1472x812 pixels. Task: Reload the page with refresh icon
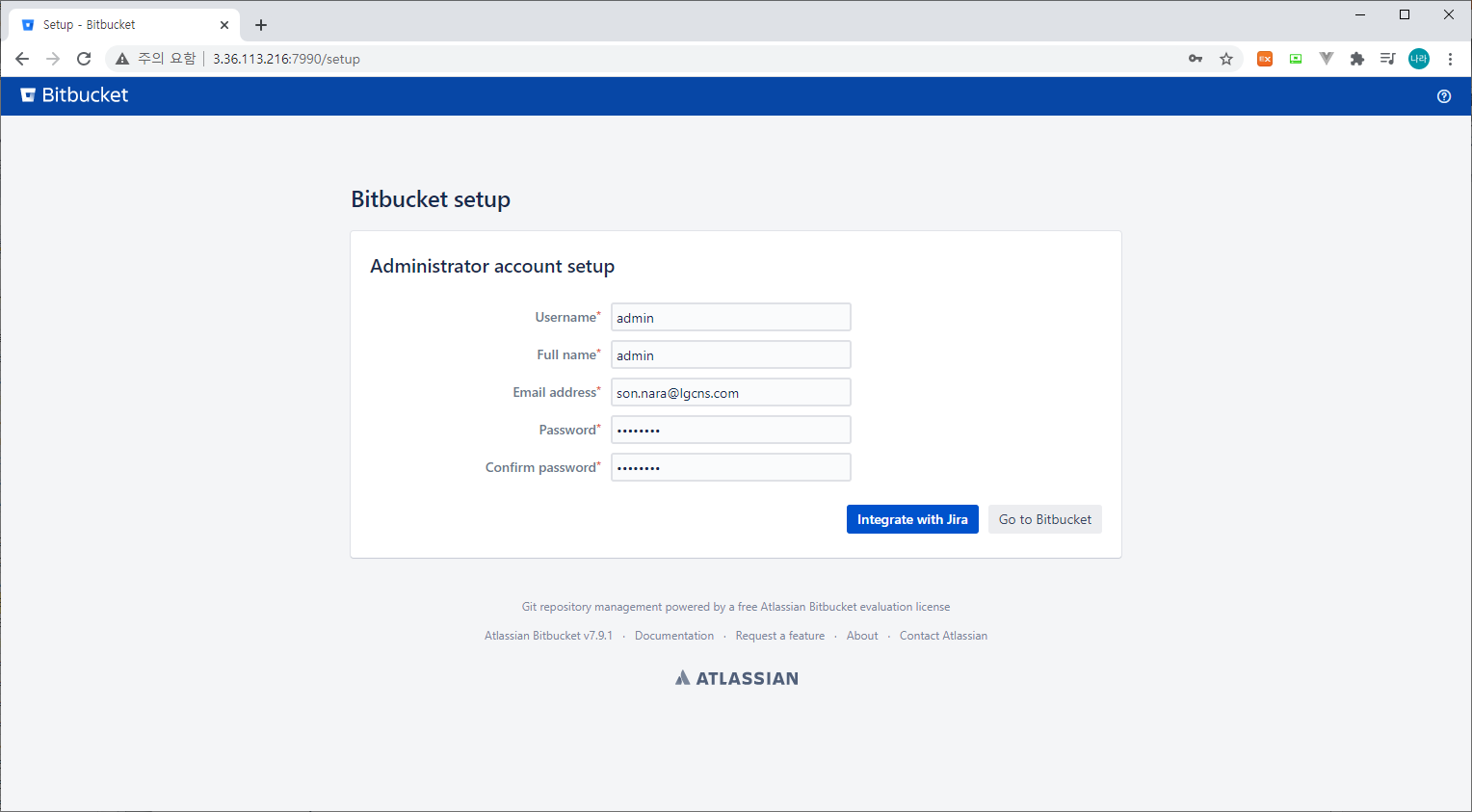coord(84,59)
